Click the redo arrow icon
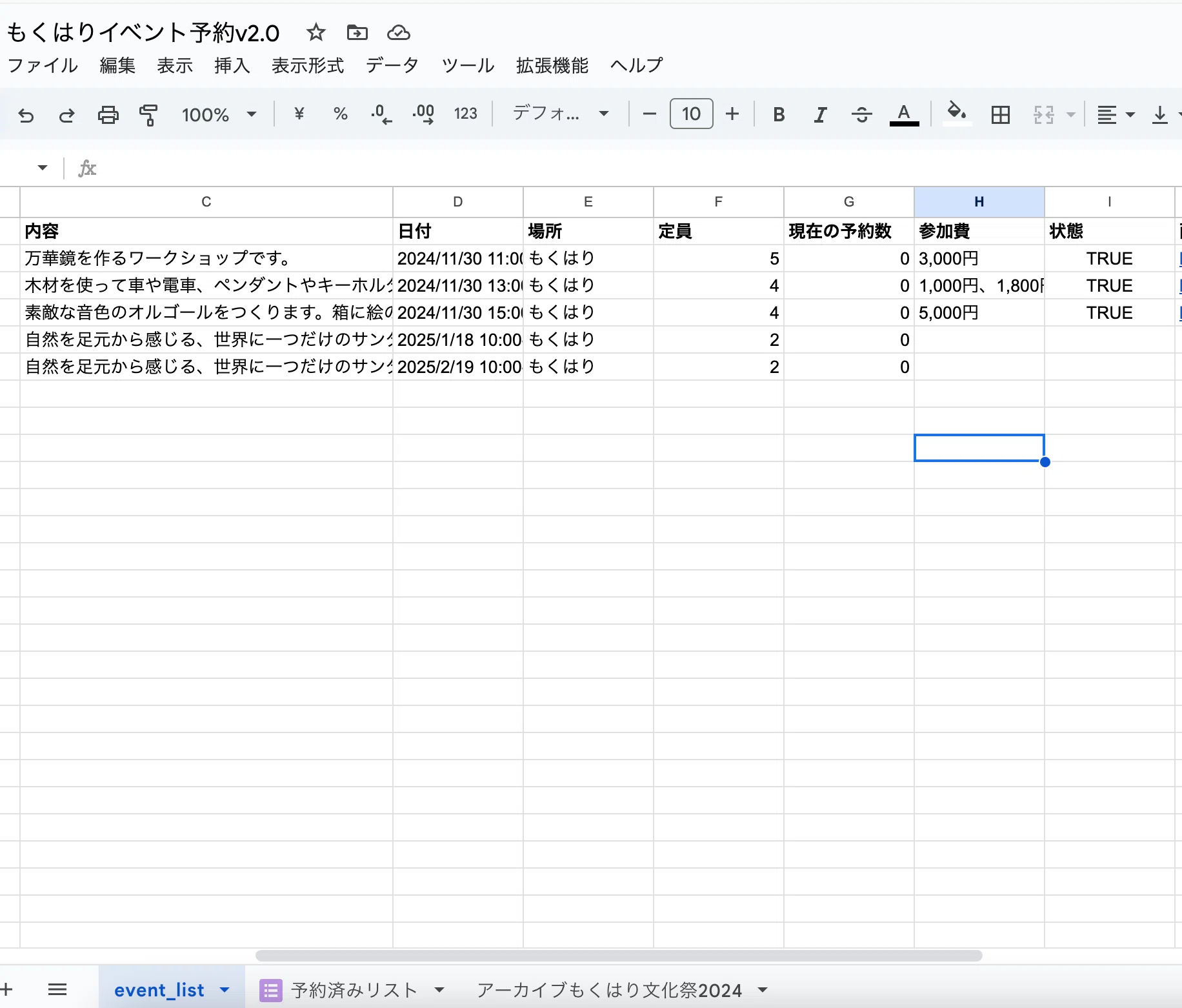The image size is (1182, 1008). 66,116
